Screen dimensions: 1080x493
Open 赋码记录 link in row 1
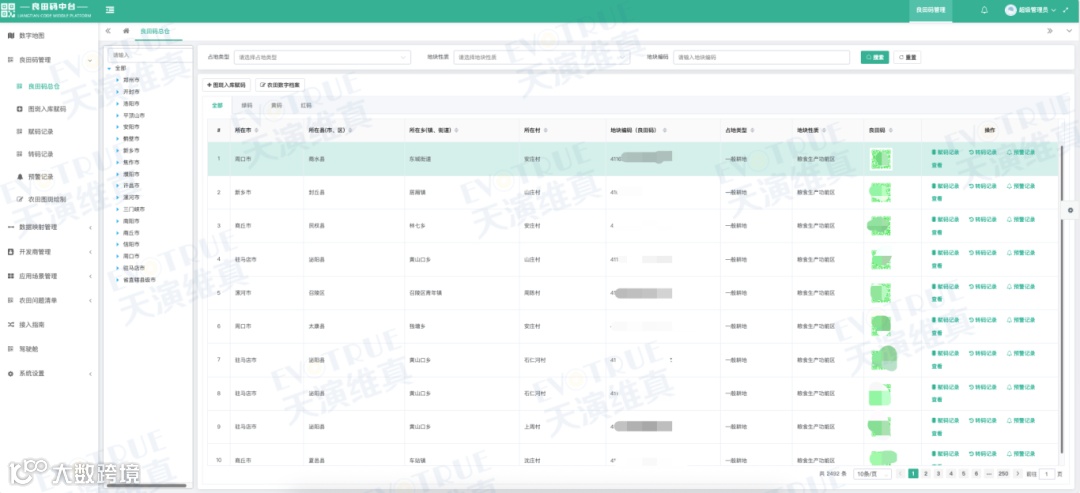click(x=946, y=152)
